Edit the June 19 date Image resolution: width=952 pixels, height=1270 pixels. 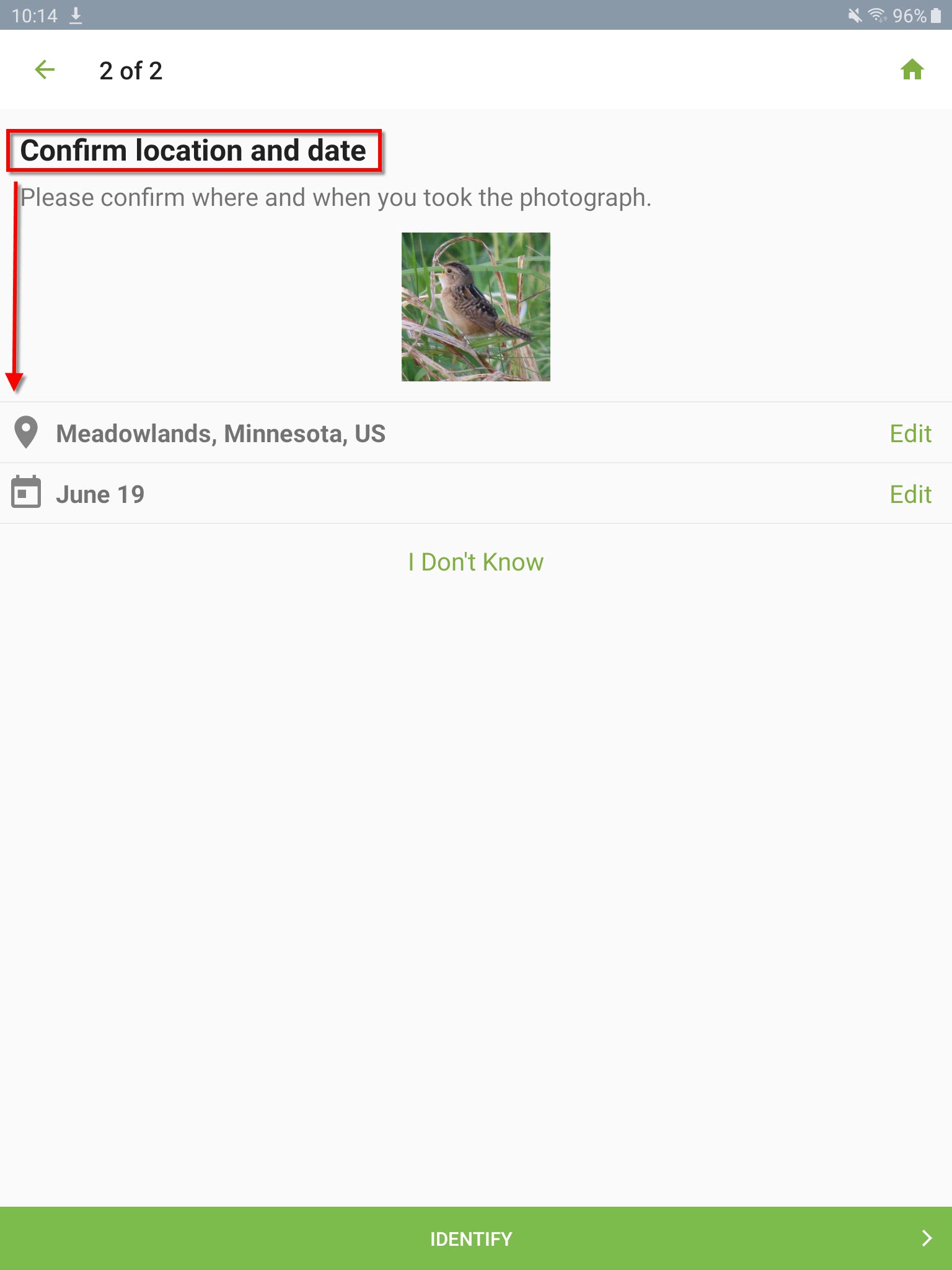pos(910,494)
